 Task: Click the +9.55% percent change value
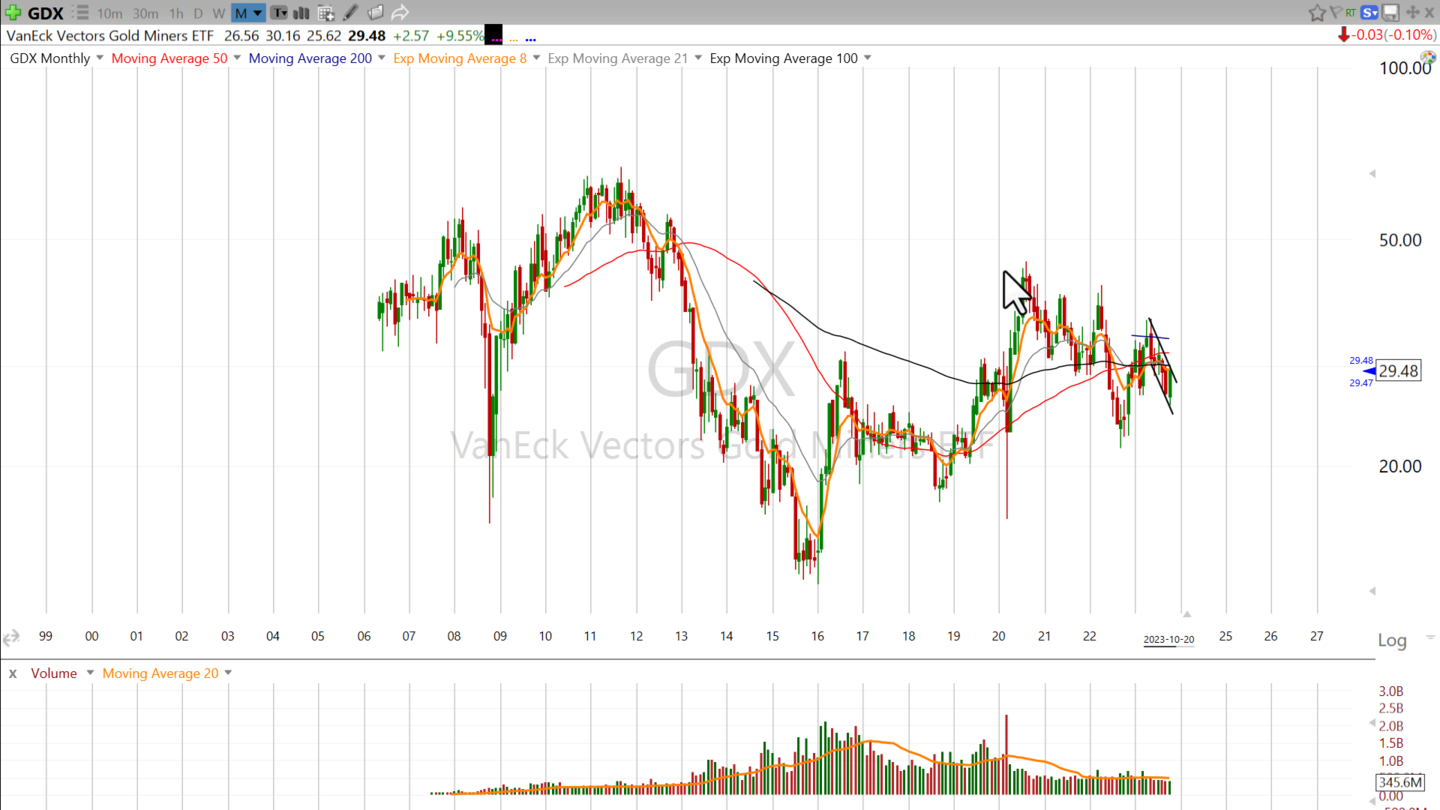point(461,35)
